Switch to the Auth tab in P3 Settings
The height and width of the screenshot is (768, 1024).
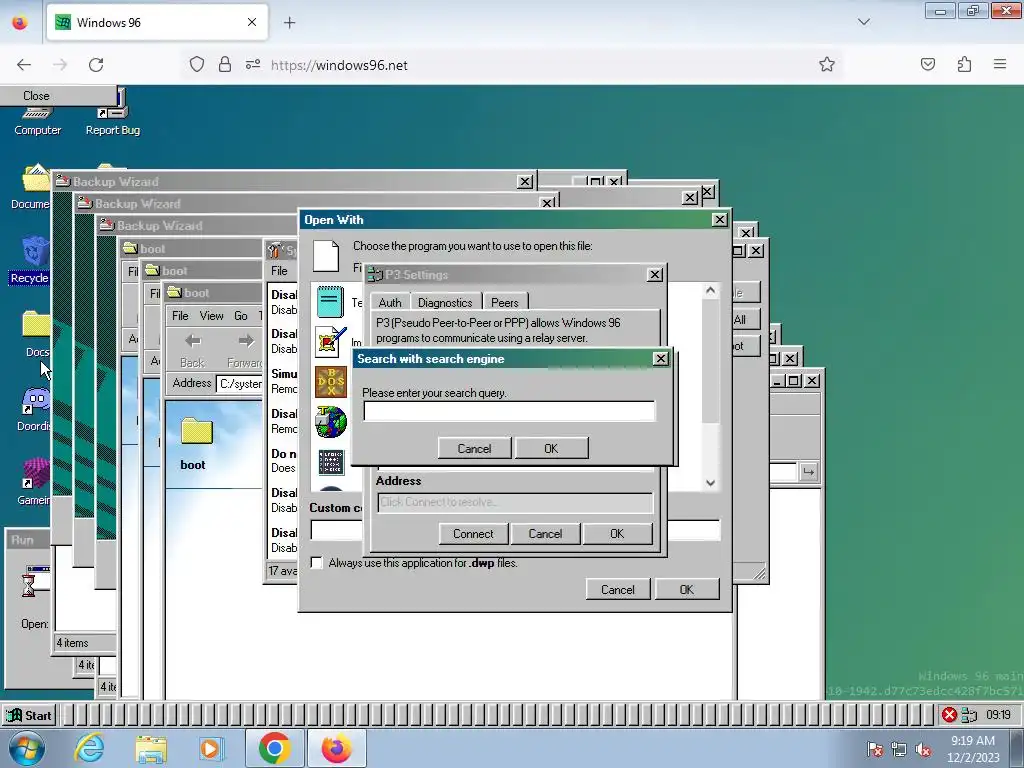[x=390, y=302]
